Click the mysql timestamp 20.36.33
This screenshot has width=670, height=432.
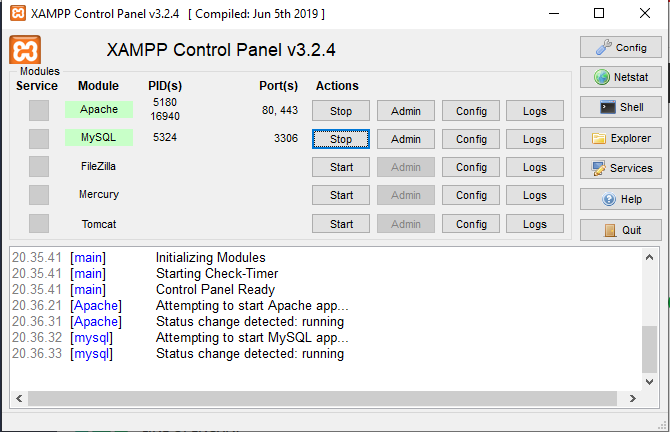[37, 354]
